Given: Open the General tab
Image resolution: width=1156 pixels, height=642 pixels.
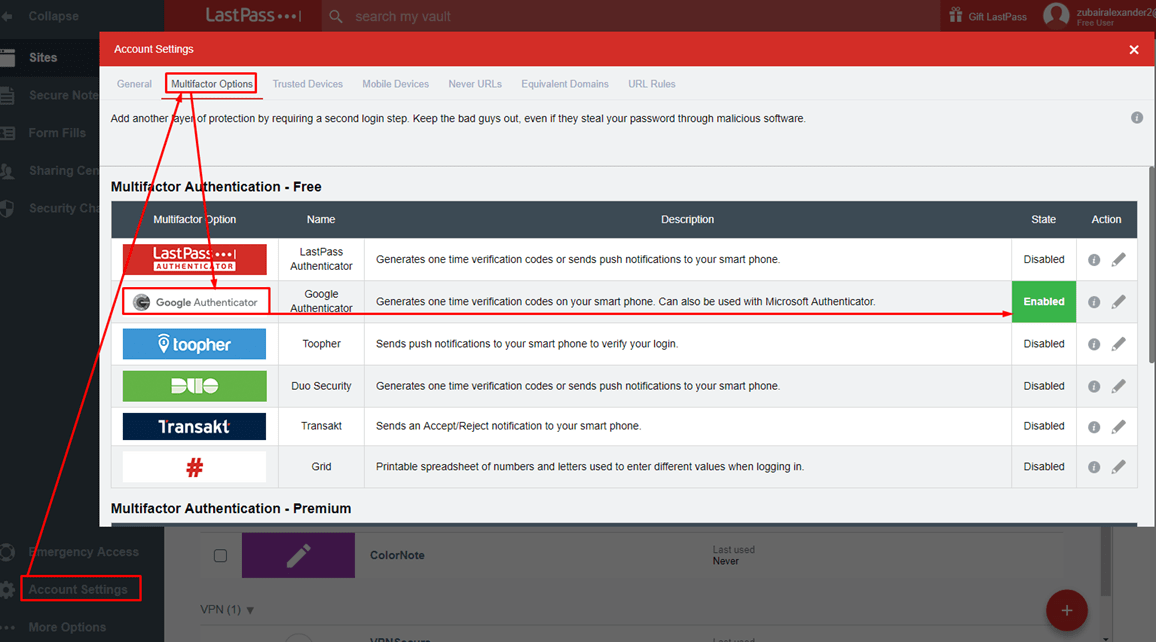Looking at the screenshot, I should pos(134,84).
